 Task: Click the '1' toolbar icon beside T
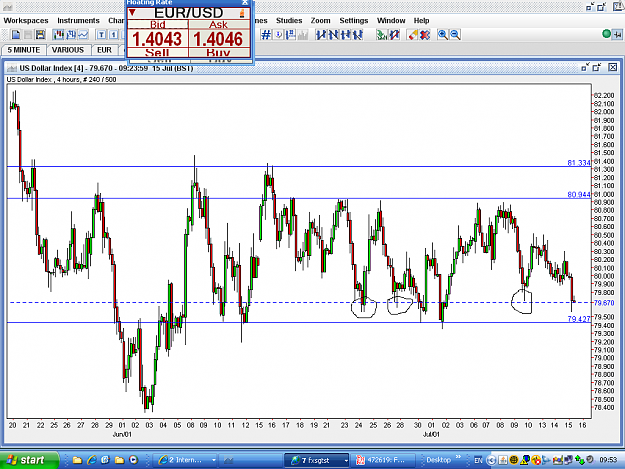[114, 35]
